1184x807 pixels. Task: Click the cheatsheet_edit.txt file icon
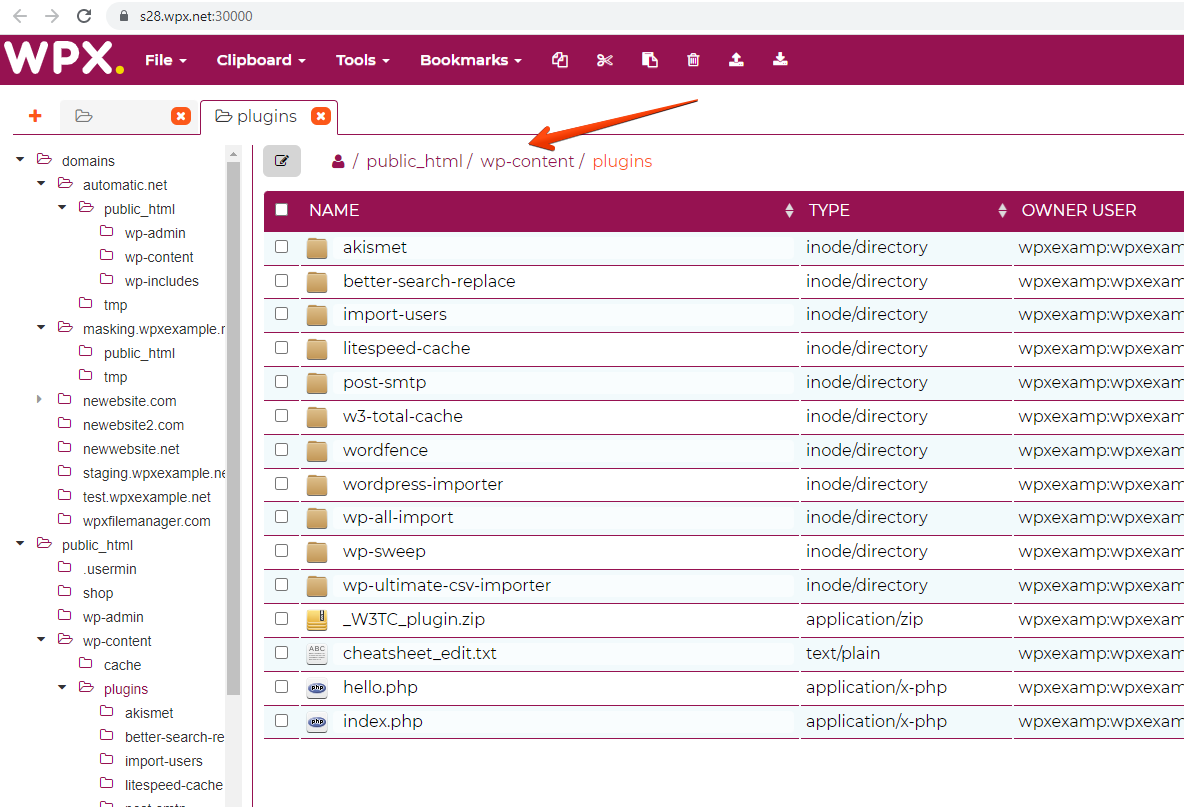point(317,654)
